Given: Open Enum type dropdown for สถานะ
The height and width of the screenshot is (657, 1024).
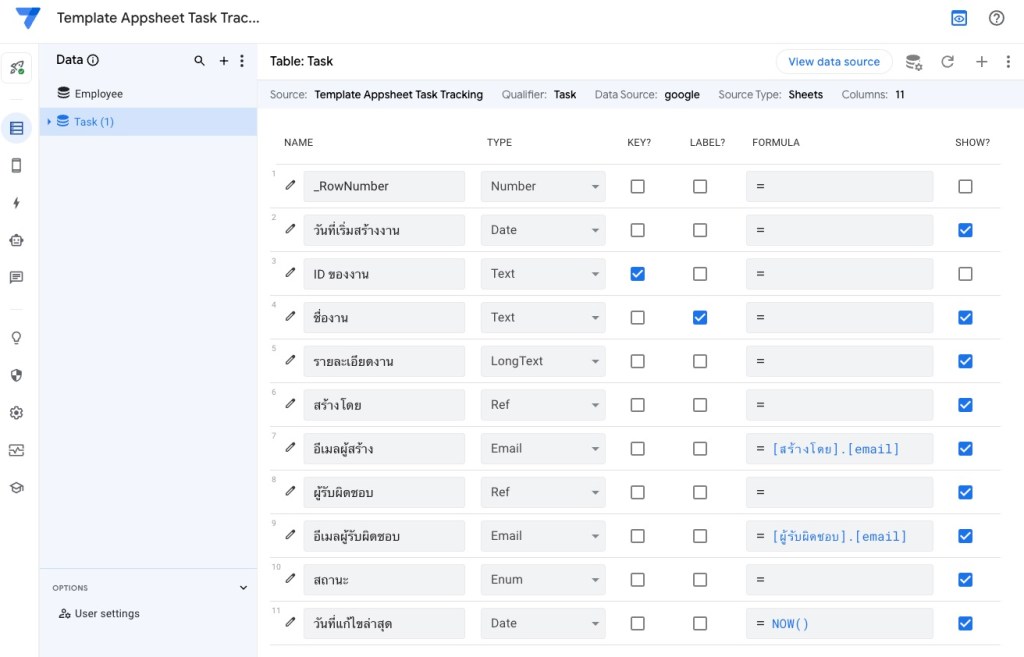Looking at the screenshot, I should 543,579.
